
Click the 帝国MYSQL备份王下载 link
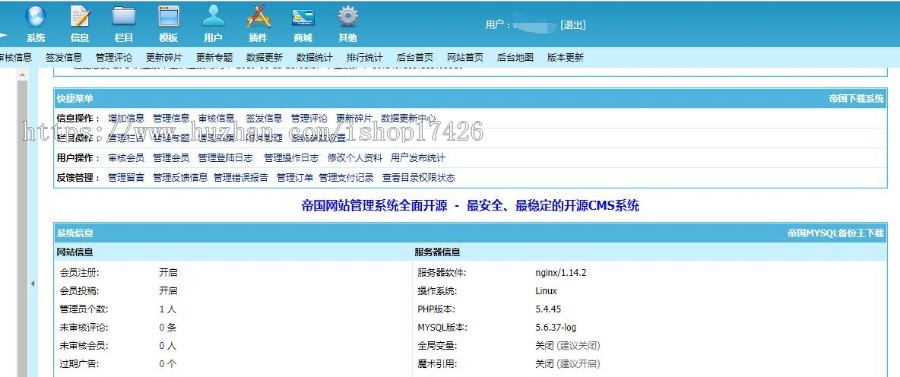click(836, 233)
